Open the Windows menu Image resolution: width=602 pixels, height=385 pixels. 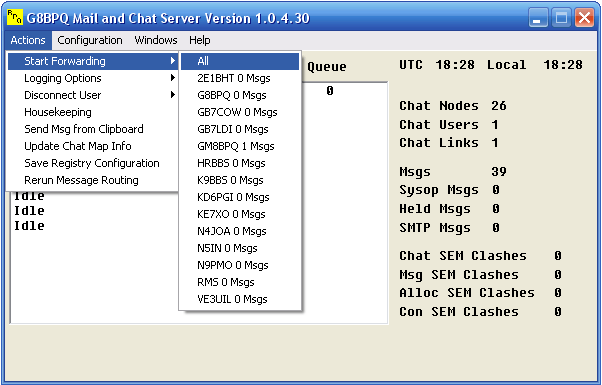click(156, 40)
